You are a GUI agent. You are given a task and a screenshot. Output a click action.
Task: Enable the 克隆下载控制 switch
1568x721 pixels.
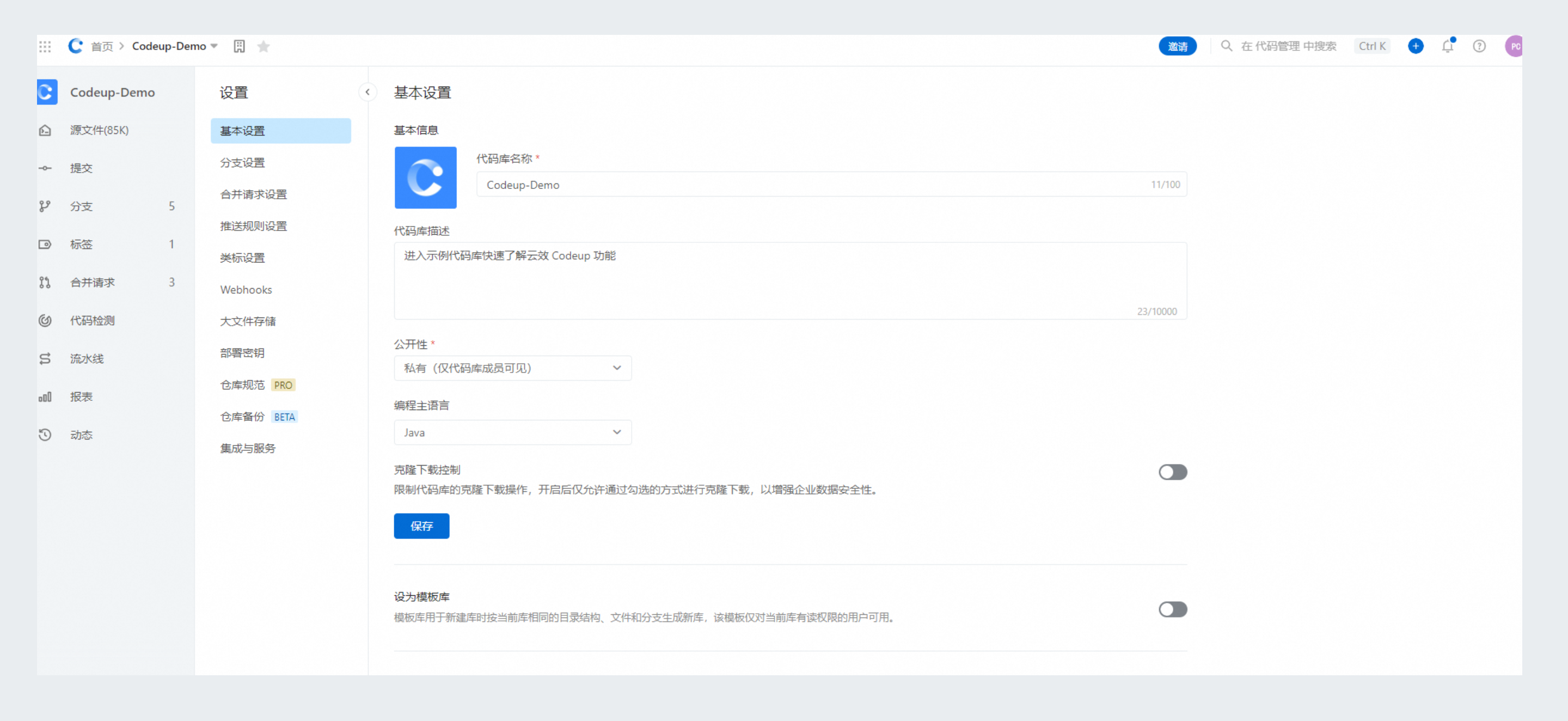point(1172,472)
